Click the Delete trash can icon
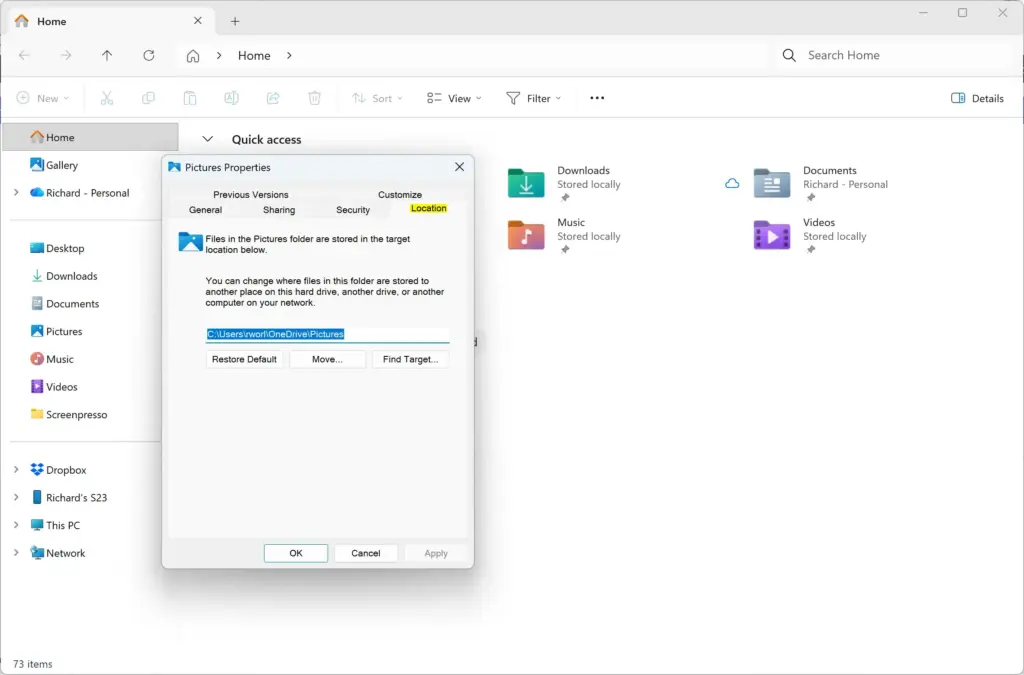 [x=314, y=98]
